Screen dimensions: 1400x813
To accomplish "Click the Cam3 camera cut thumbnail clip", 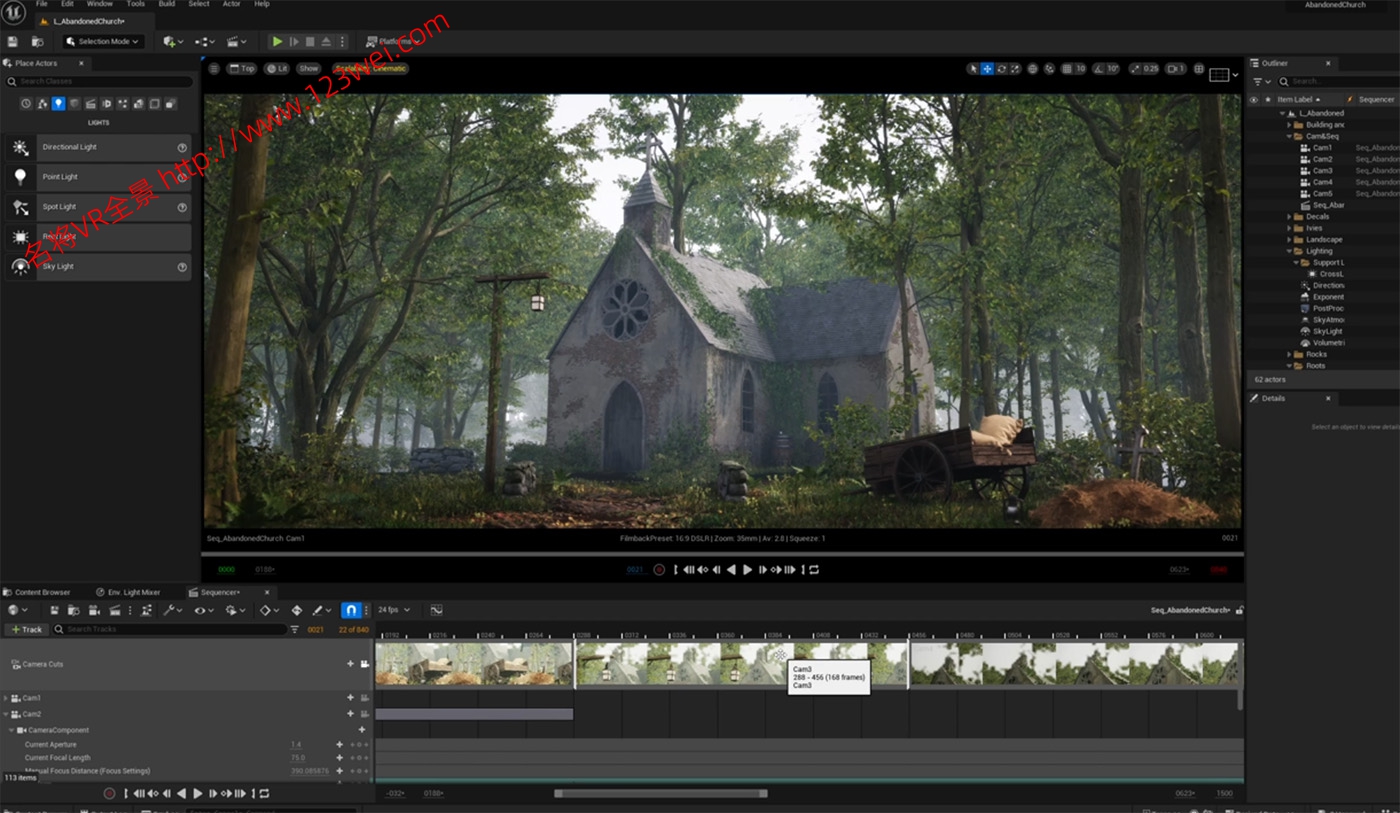I will coord(740,663).
